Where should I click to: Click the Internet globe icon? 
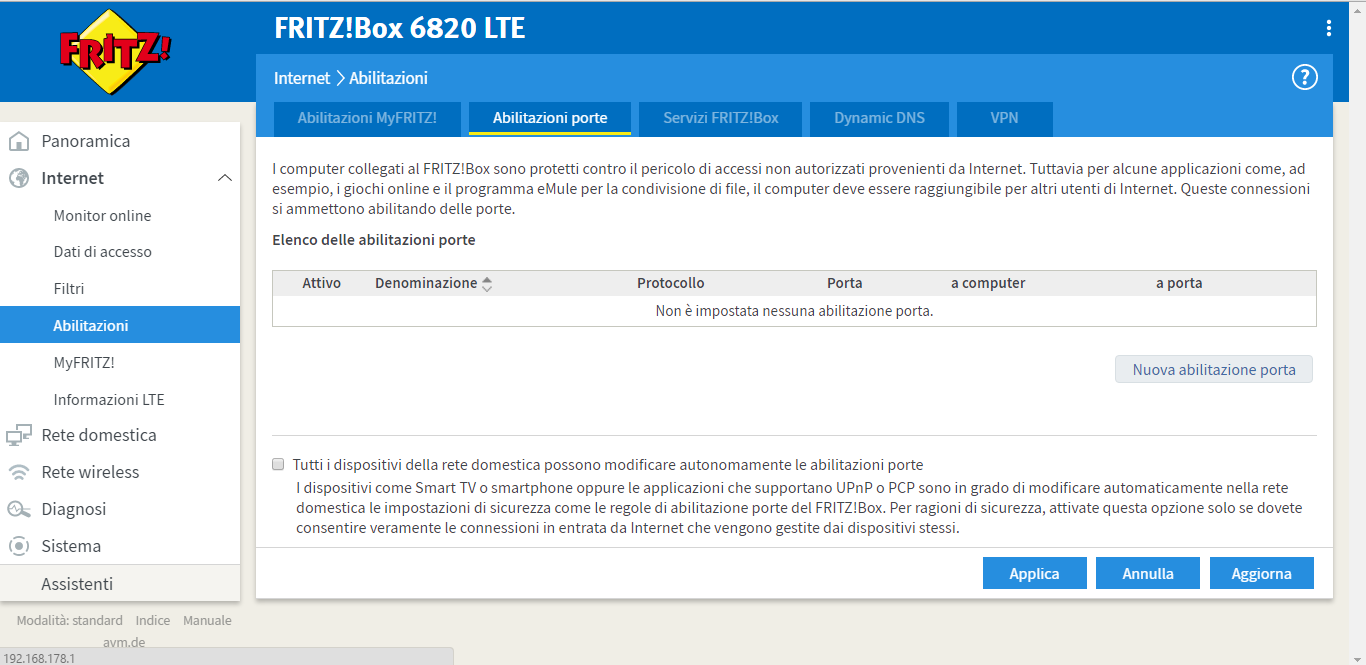pos(19,178)
